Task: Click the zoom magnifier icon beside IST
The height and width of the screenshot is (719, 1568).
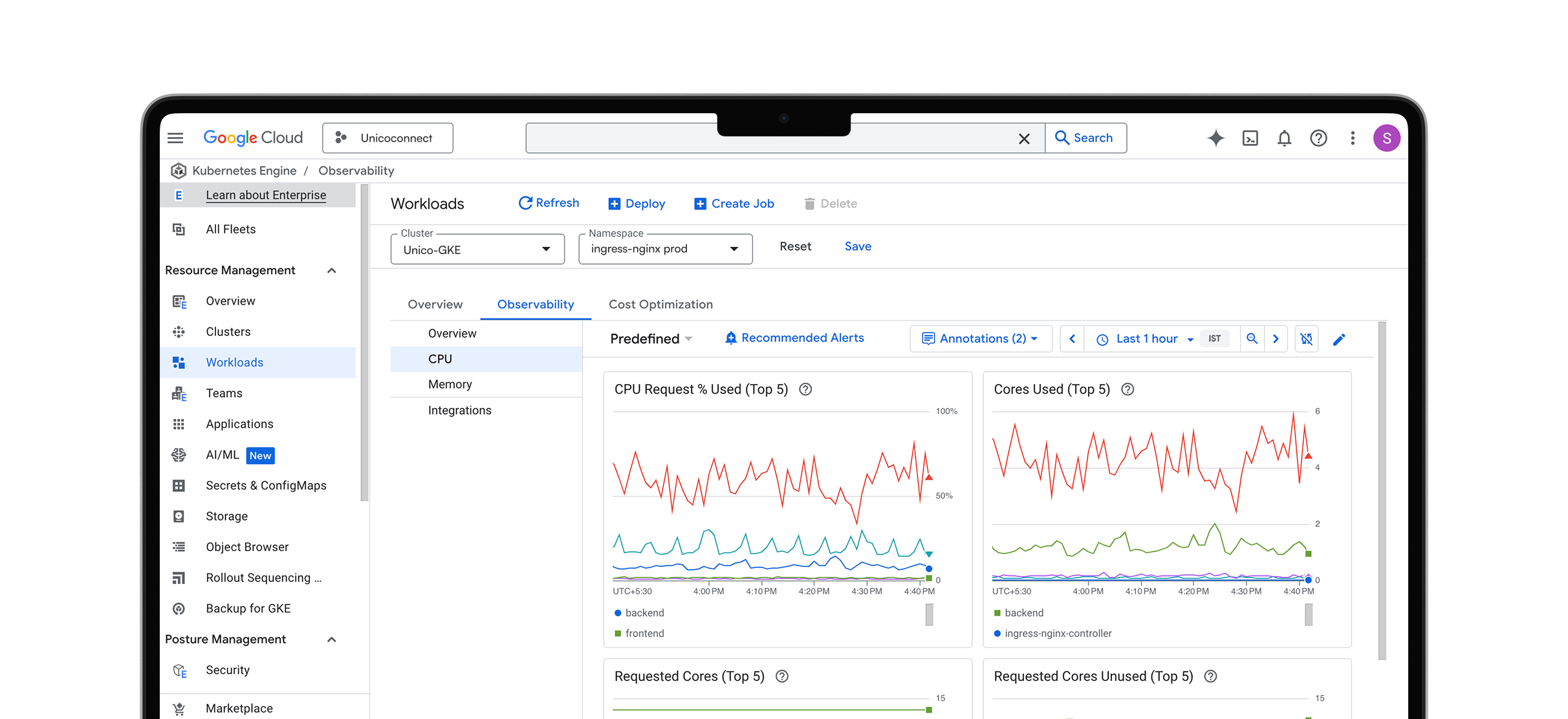Action: tap(1252, 339)
